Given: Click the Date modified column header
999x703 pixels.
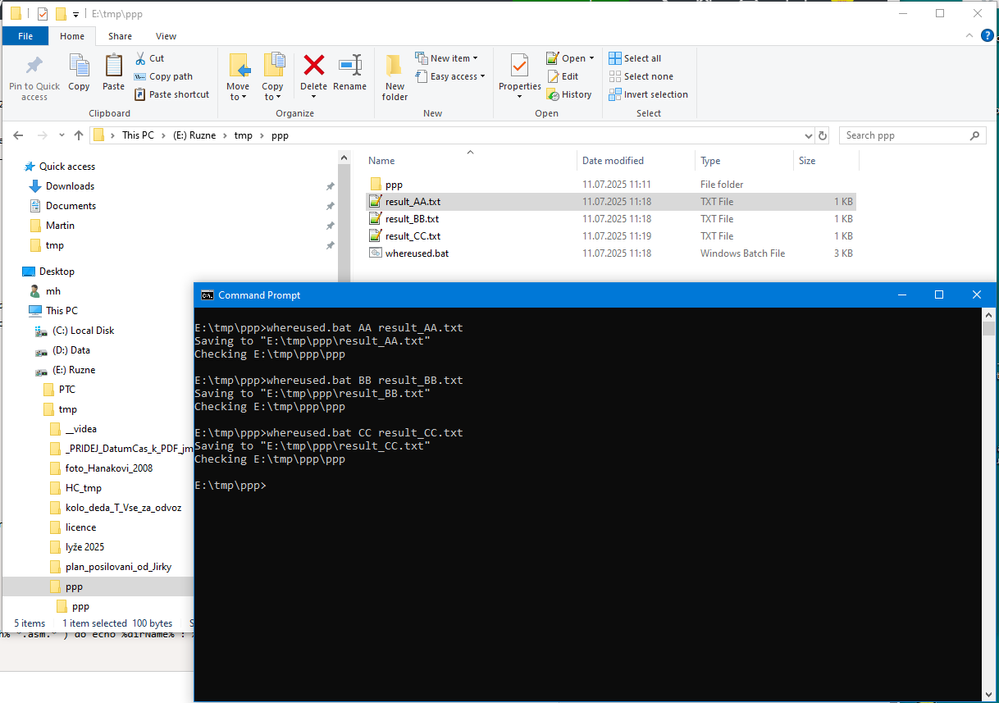Looking at the screenshot, I should [613, 161].
